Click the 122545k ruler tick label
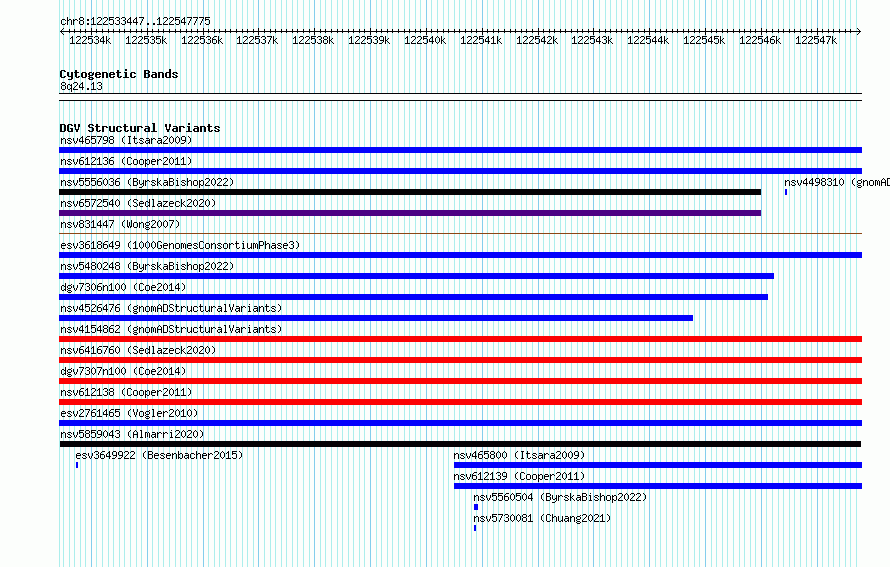This screenshot has height=567, width=890. point(704,40)
